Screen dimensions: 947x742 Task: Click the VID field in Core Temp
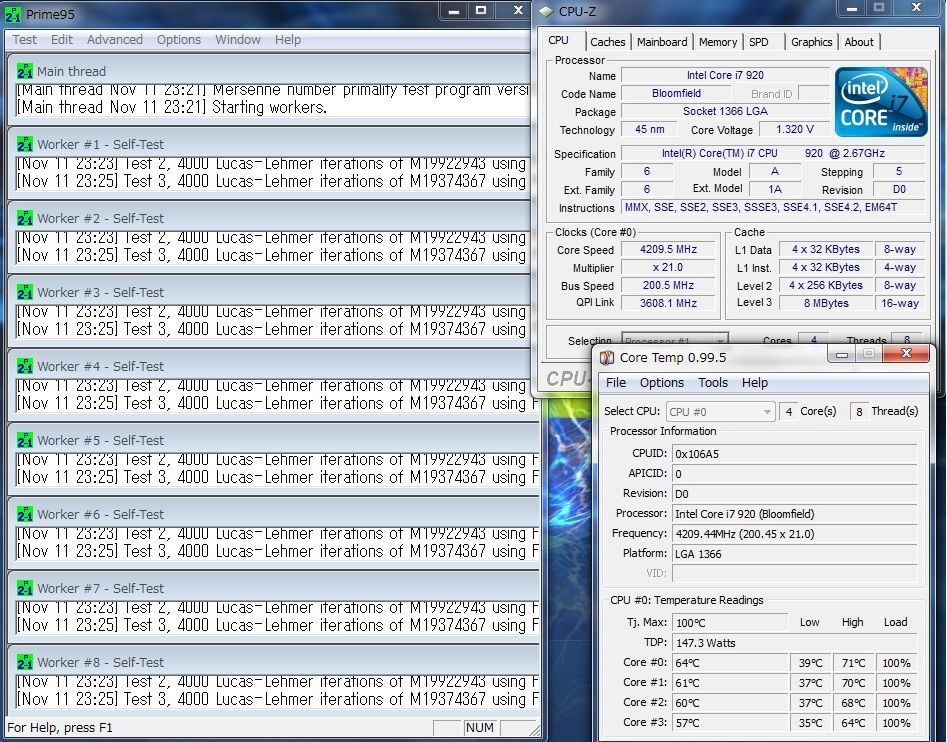point(793,573)
